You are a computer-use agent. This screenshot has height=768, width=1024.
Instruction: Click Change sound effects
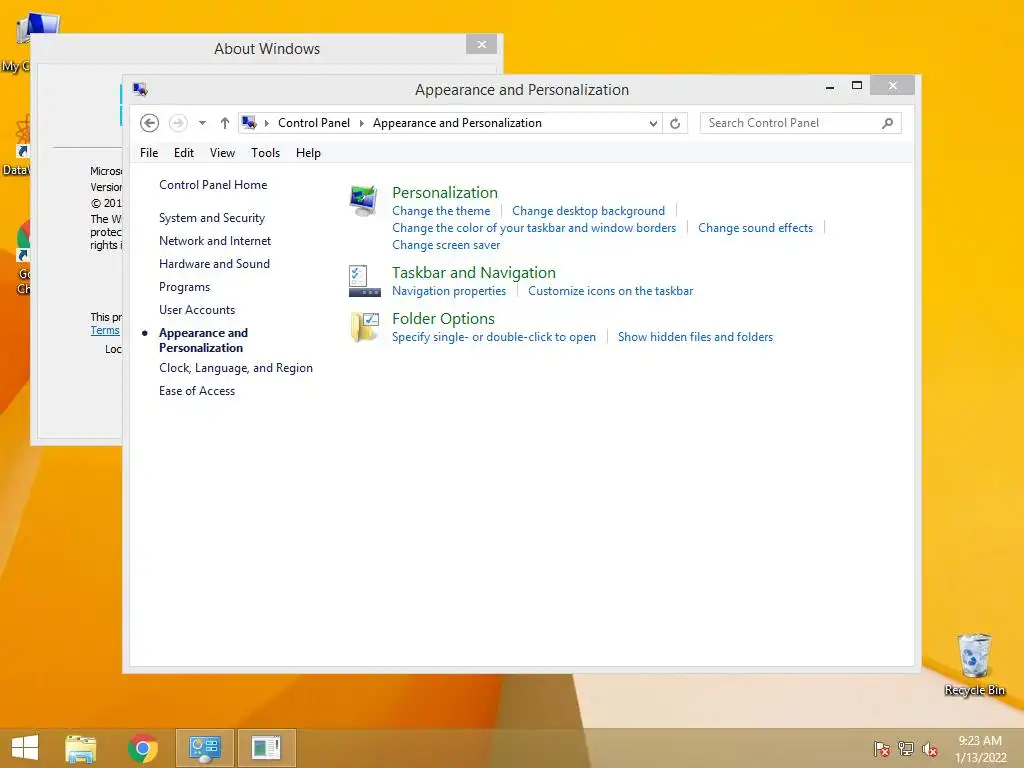(x=756, y=228)
